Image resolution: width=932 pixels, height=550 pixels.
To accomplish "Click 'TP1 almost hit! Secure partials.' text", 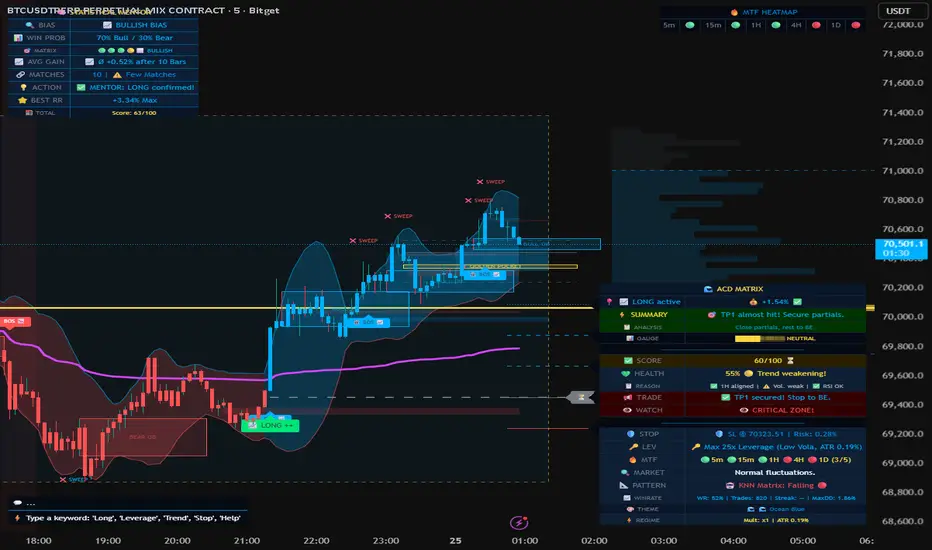I will tap(782, 315).
